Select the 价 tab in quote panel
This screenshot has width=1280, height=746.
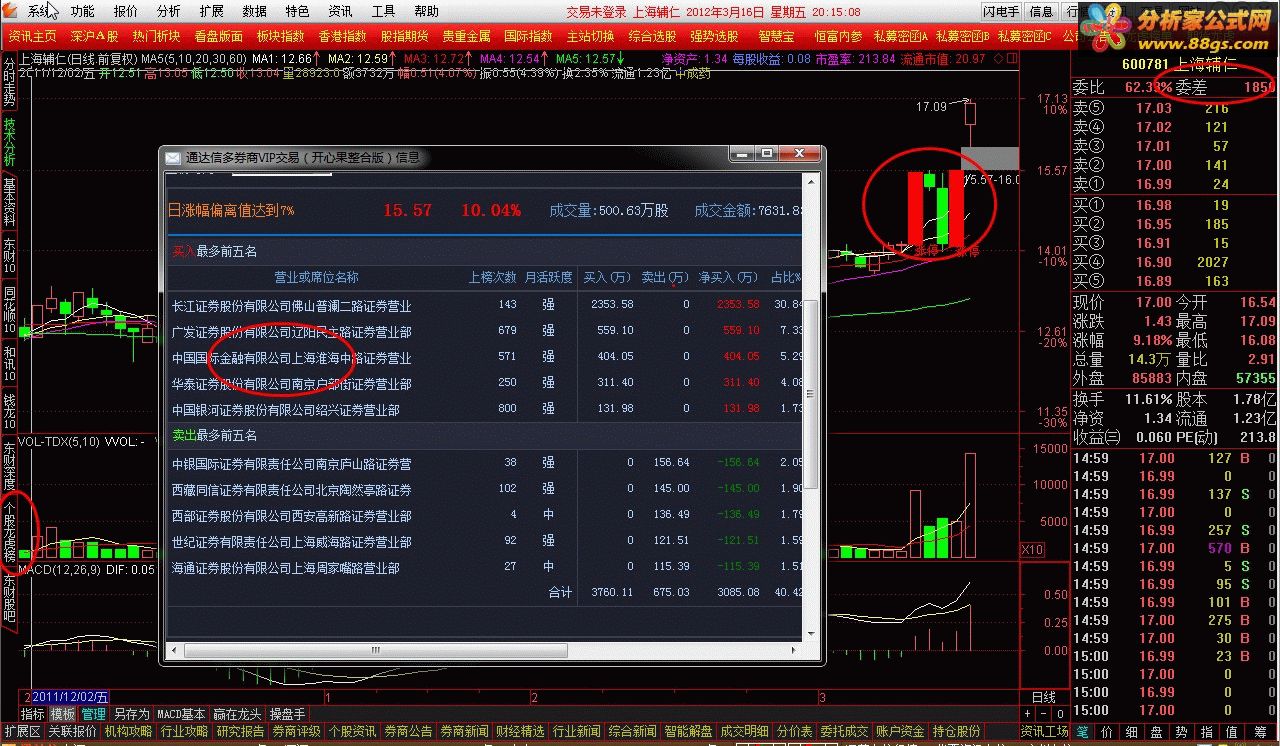point(1106,732)
